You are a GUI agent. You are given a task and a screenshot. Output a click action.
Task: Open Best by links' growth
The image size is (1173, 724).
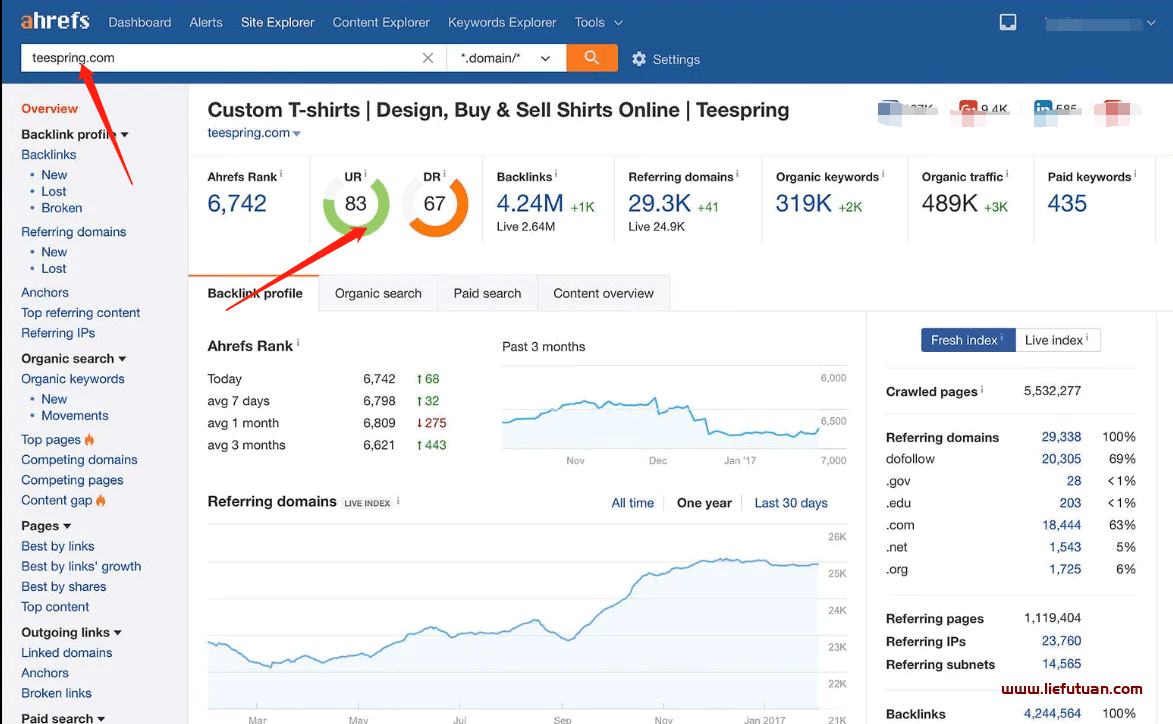[x=81, y=566]
